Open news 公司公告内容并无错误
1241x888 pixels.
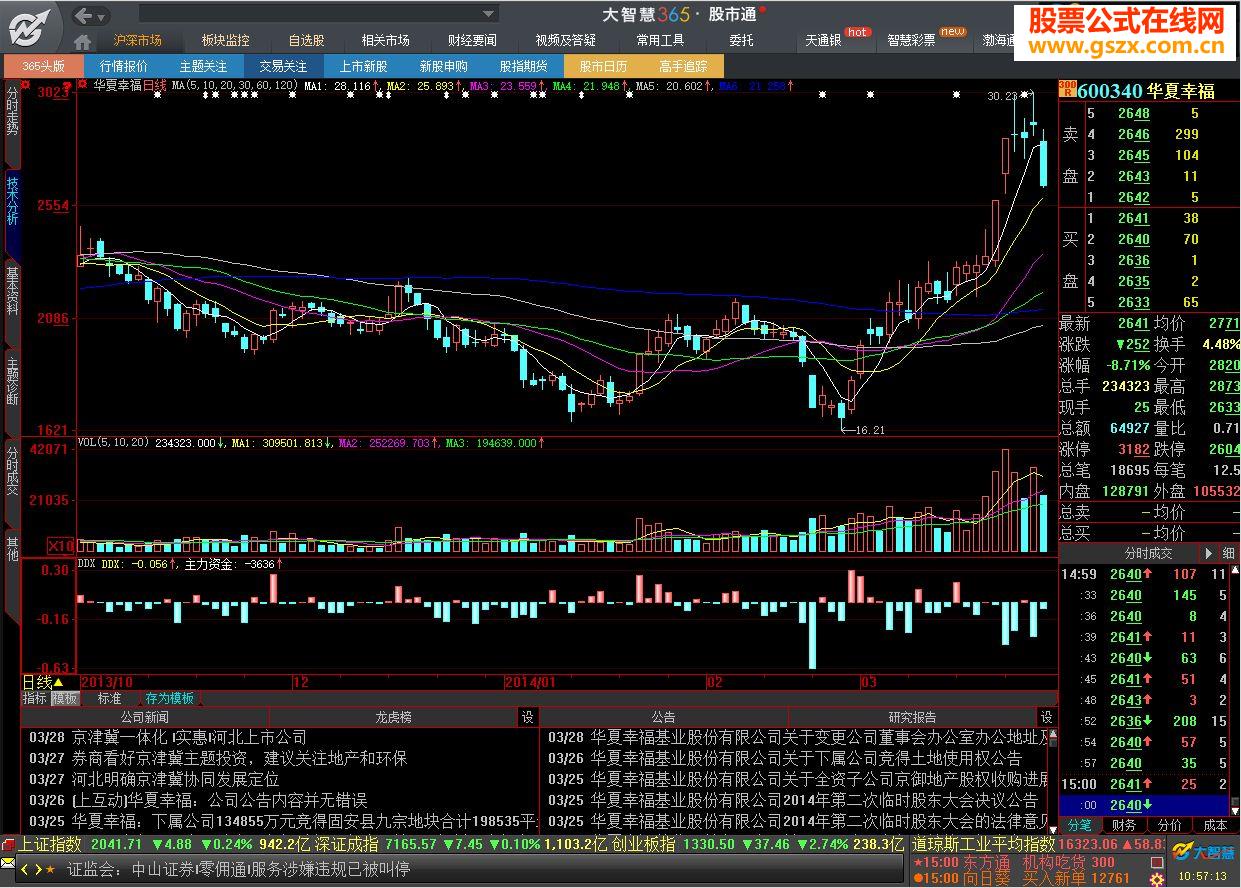(x=219, y=800)
